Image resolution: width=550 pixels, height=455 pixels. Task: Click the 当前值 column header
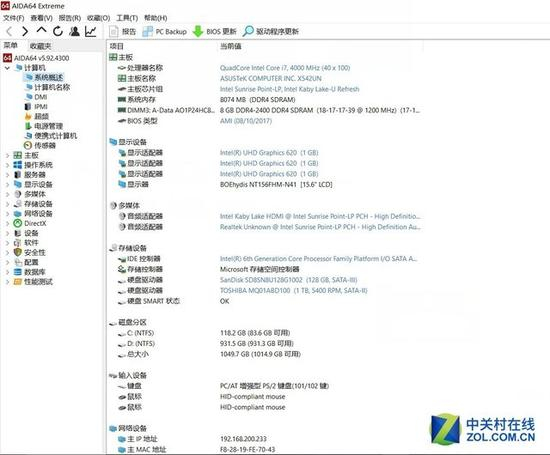pos(230,46)
